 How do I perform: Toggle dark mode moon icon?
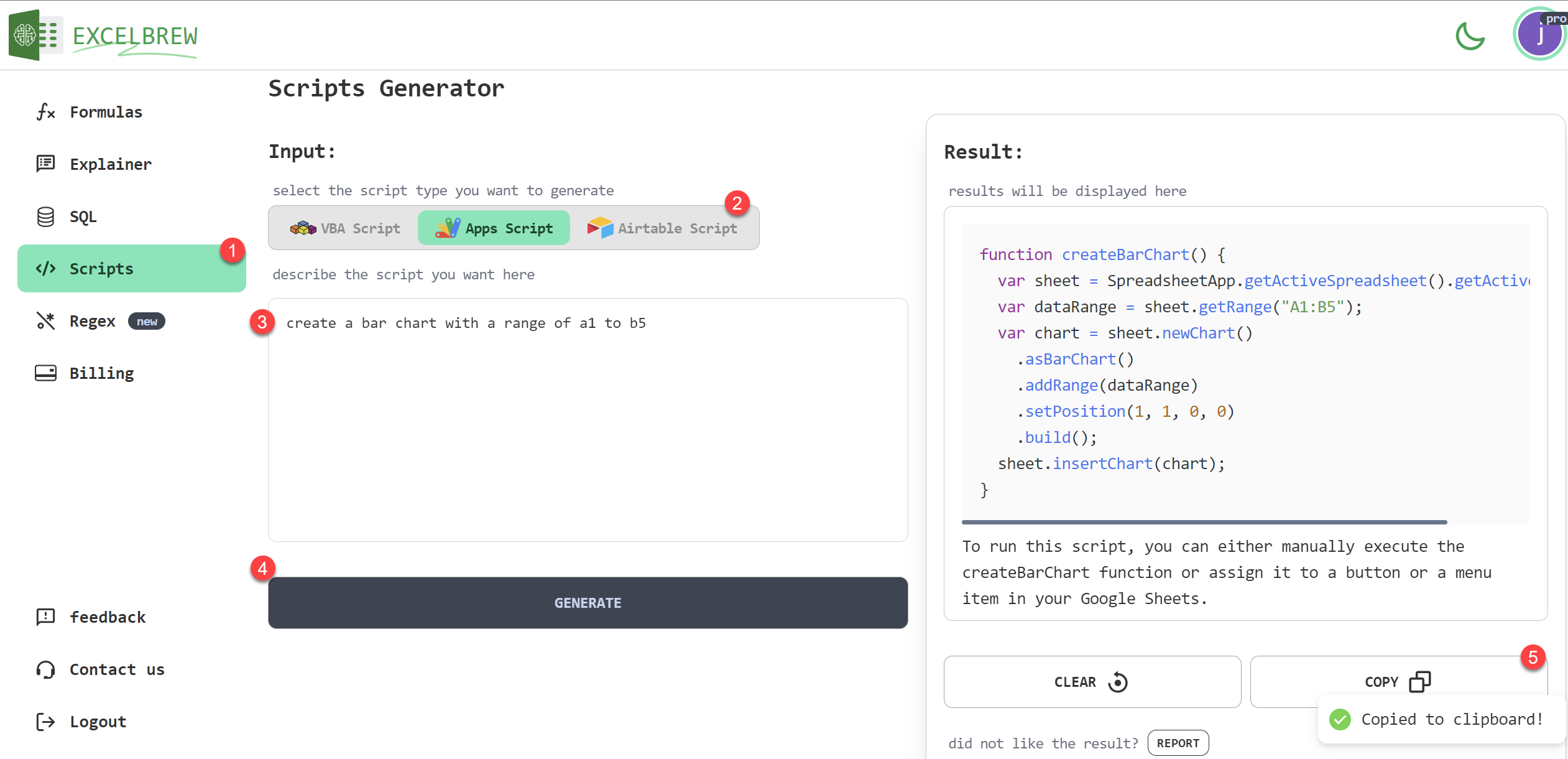point(1470,36)
